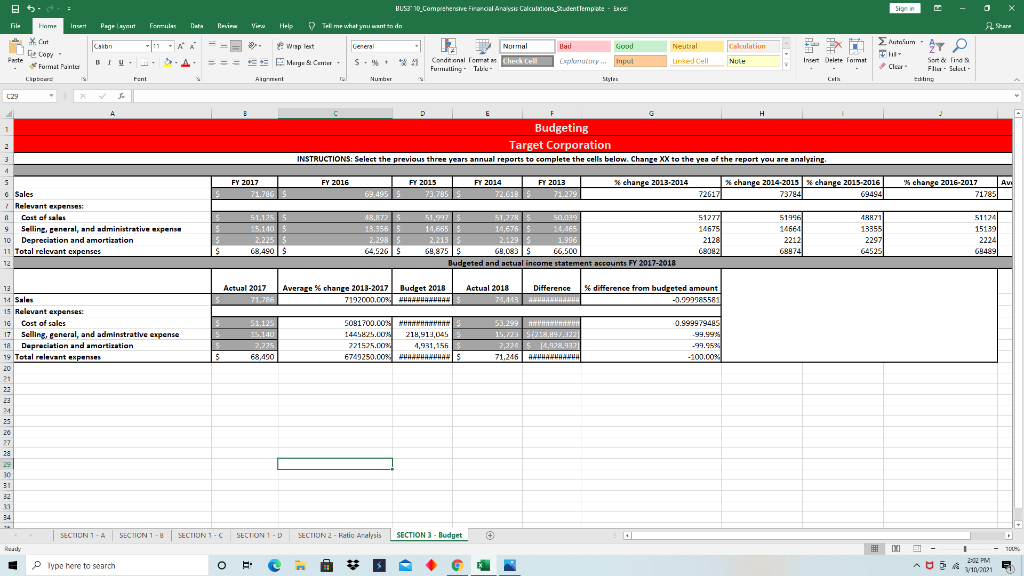
Task: Click the Sign in button
Action: [903, 7]
